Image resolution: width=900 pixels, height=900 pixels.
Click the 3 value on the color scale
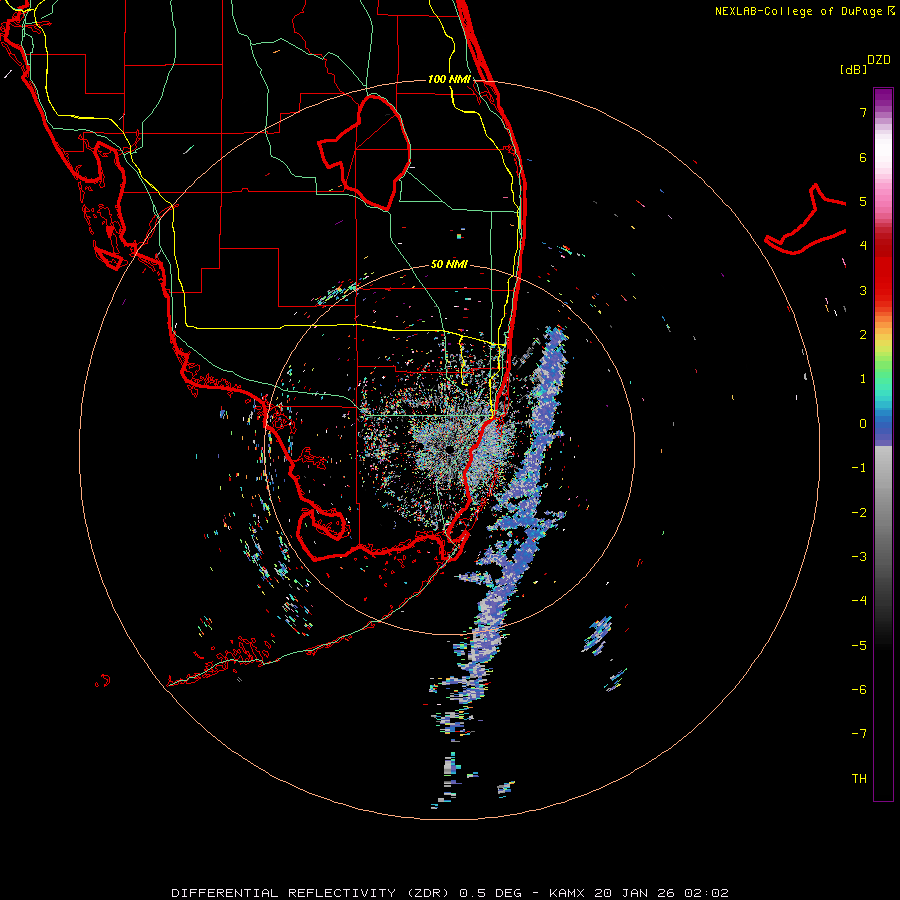coord(863,290)
